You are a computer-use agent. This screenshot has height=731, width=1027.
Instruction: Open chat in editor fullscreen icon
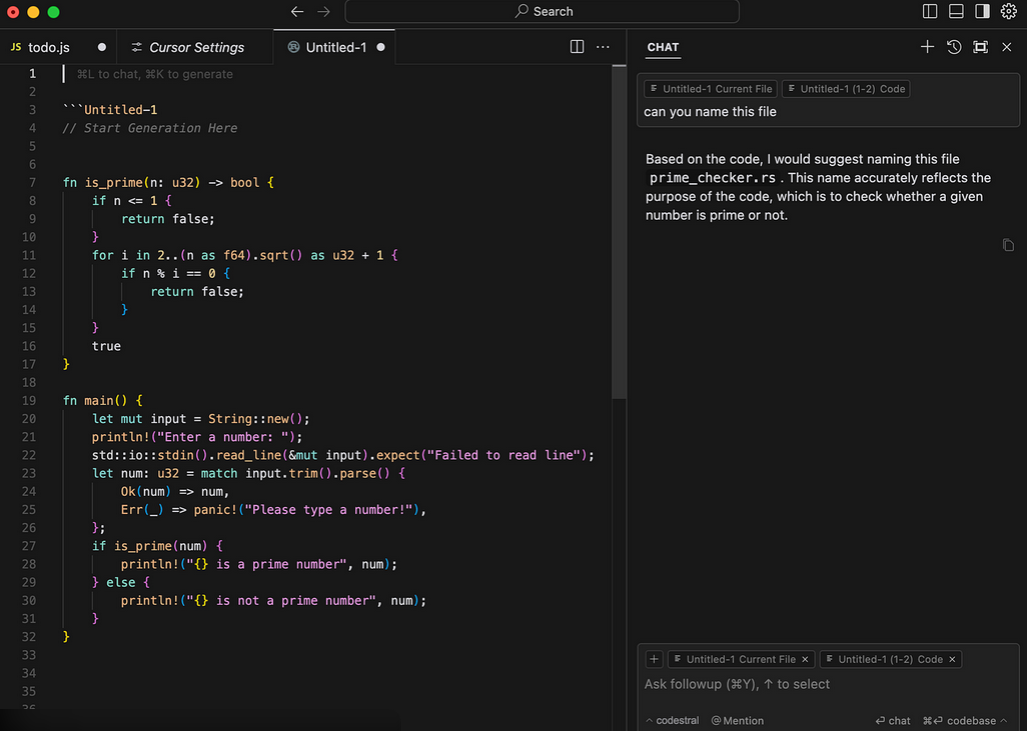[x=980, y=47]
